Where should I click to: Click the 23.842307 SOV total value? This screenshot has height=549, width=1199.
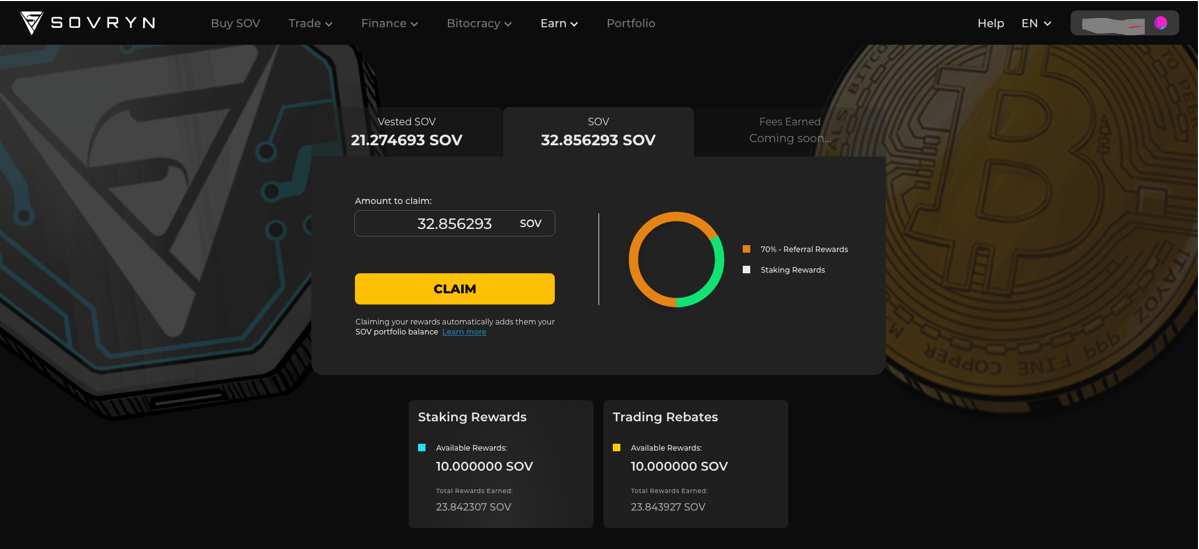pos(473,507)
